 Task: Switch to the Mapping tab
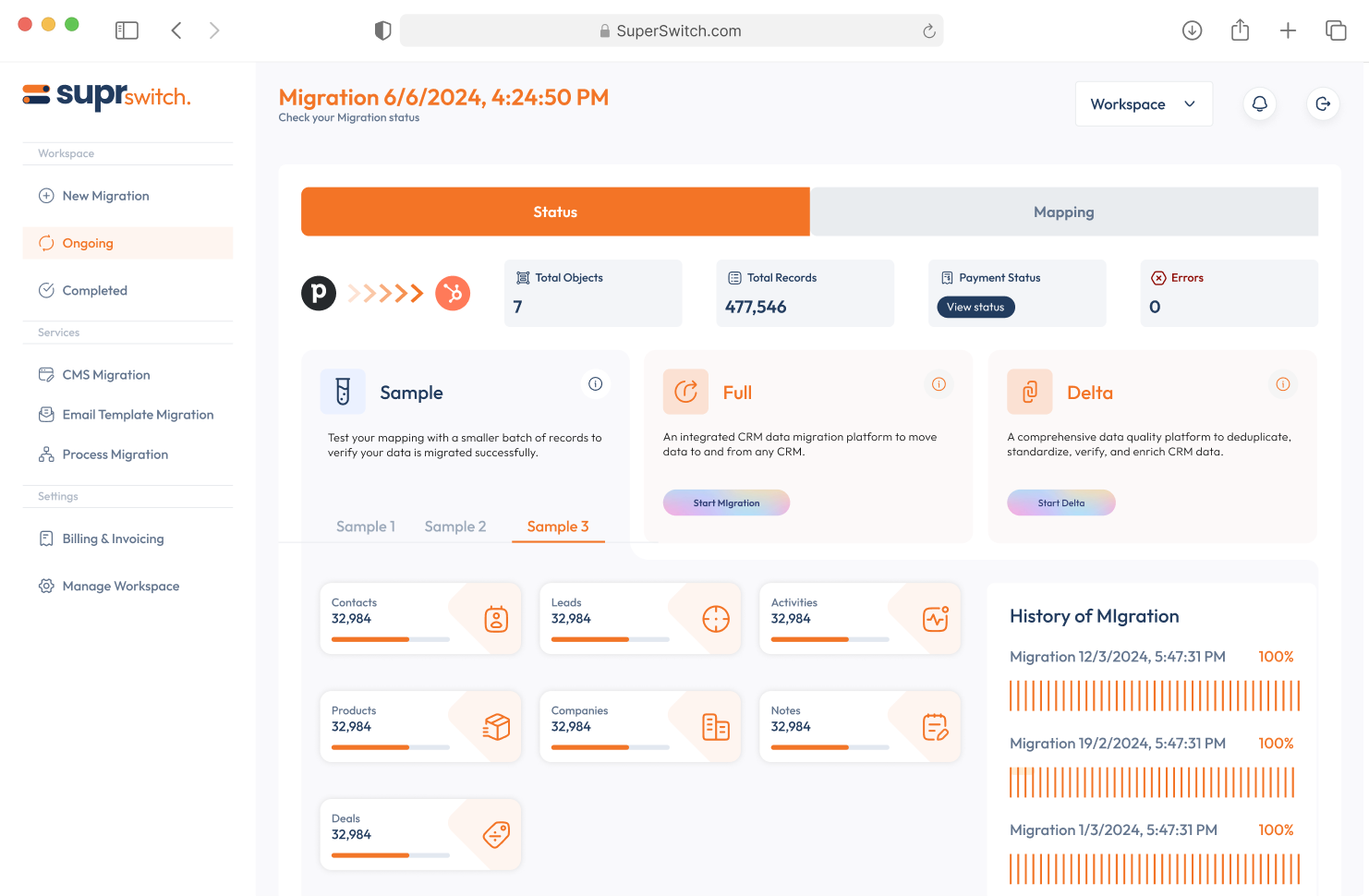1063,212
